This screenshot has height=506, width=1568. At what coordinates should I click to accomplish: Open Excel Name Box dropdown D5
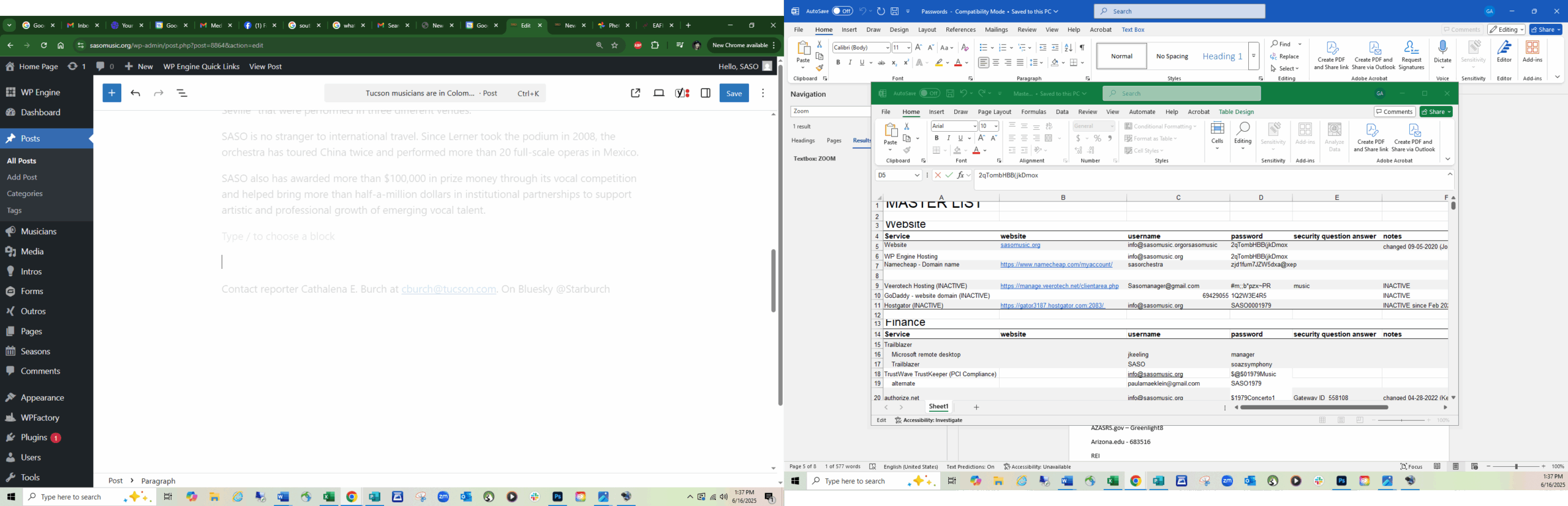coord(917,175)
